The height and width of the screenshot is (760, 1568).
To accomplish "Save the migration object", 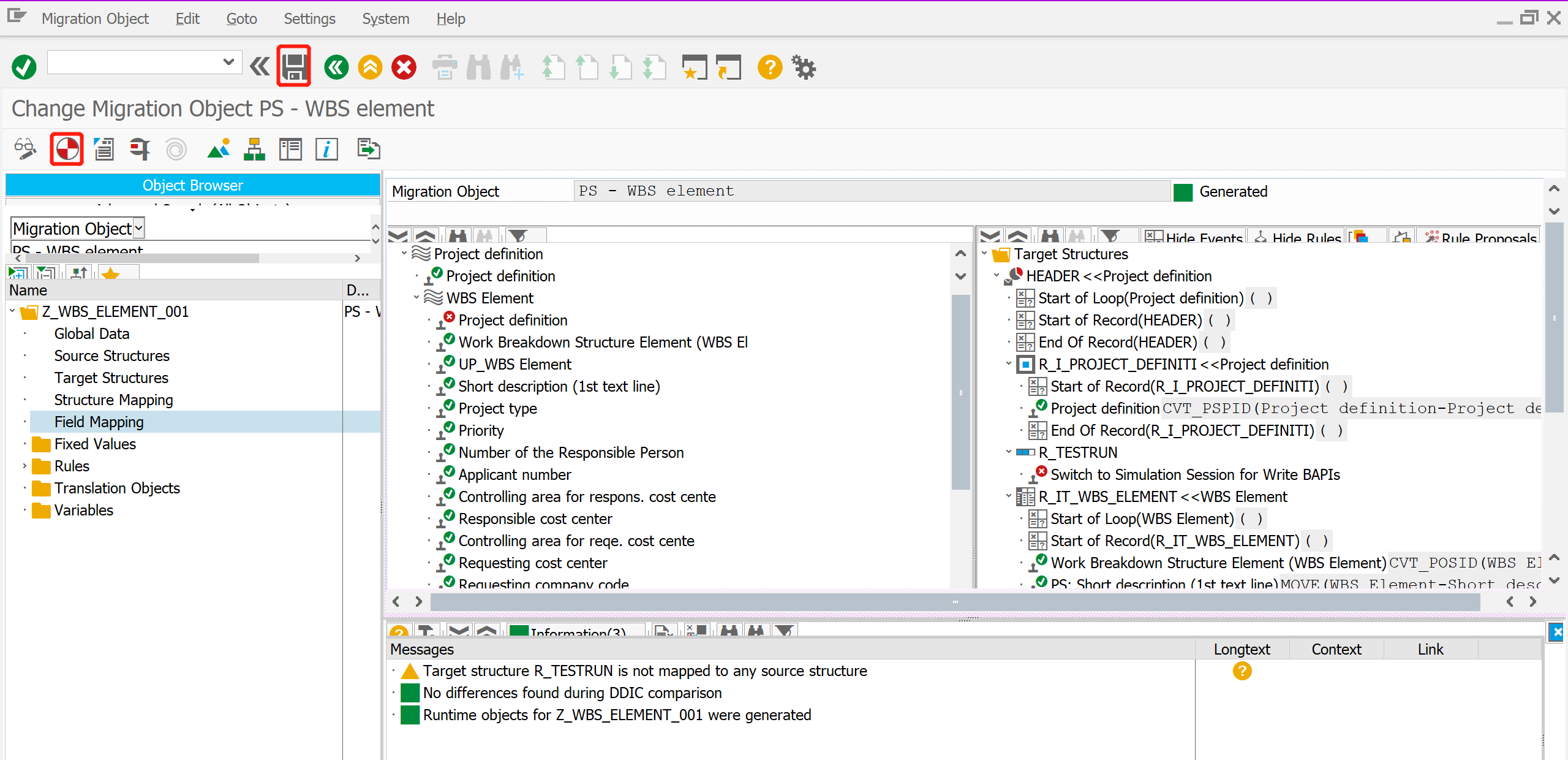I will pos(293,66).
